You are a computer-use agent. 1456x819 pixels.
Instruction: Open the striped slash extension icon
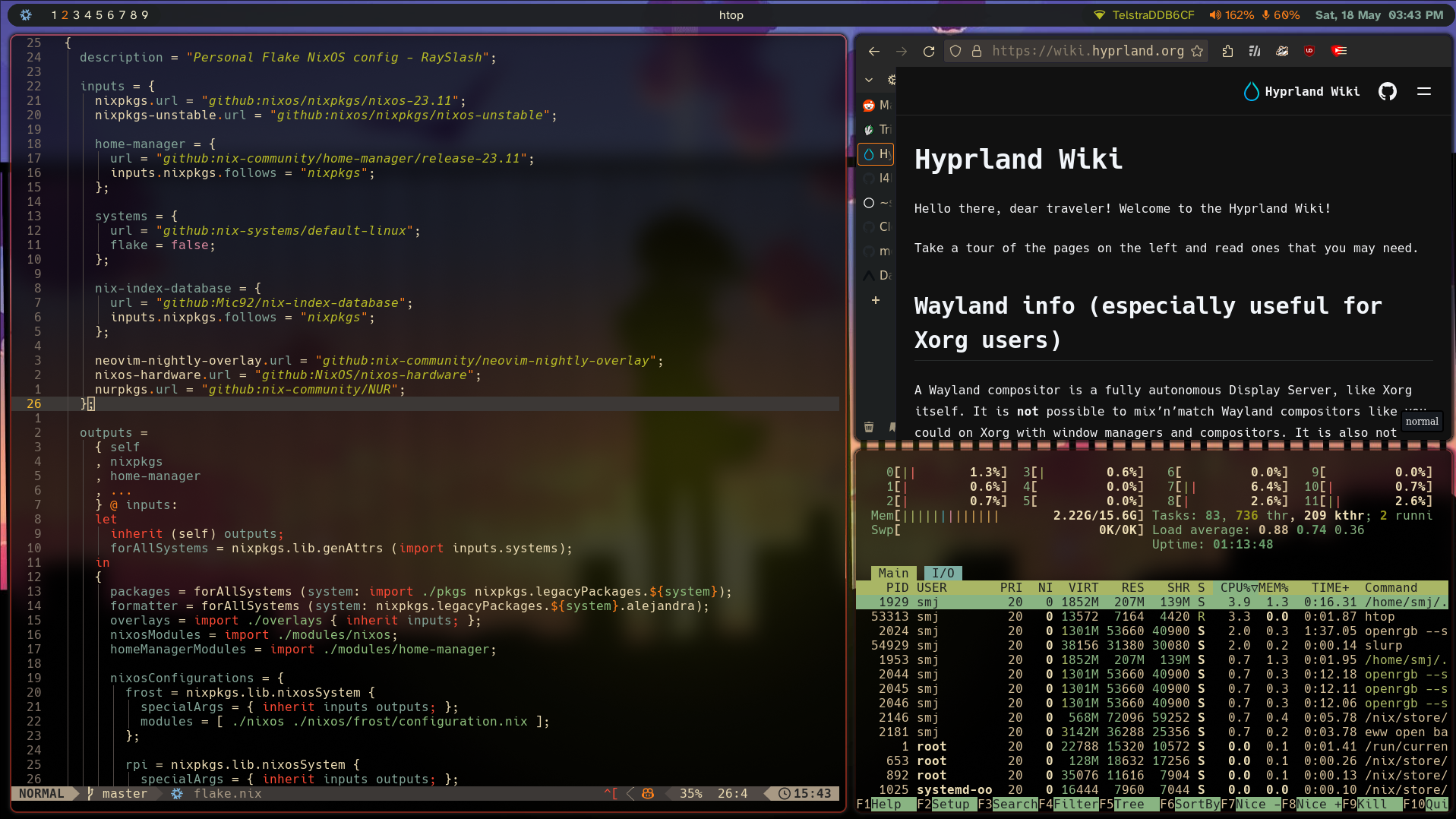(1255, 51)
